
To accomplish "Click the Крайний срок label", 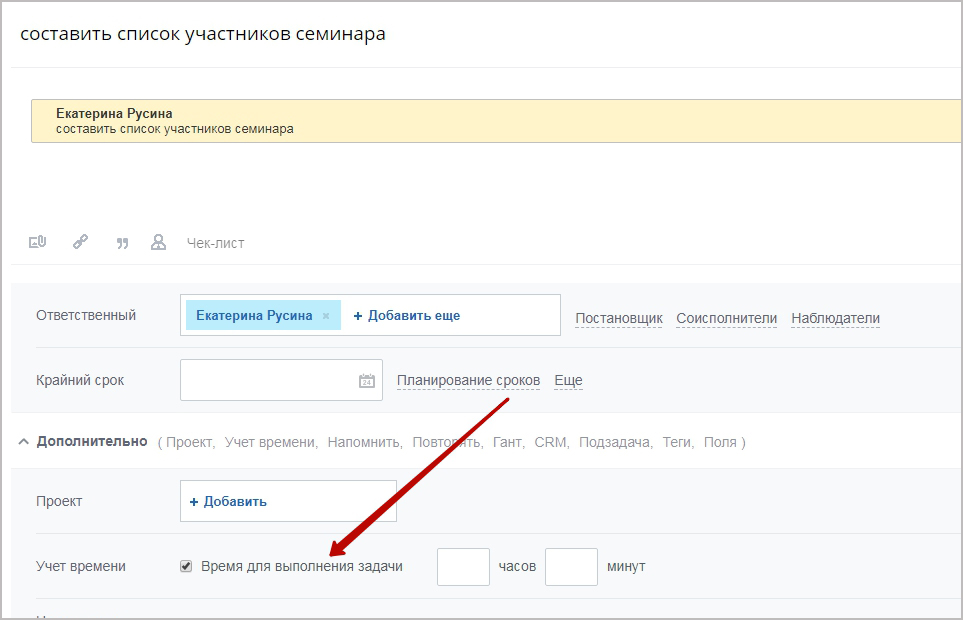I will click(x=80, y=381).
